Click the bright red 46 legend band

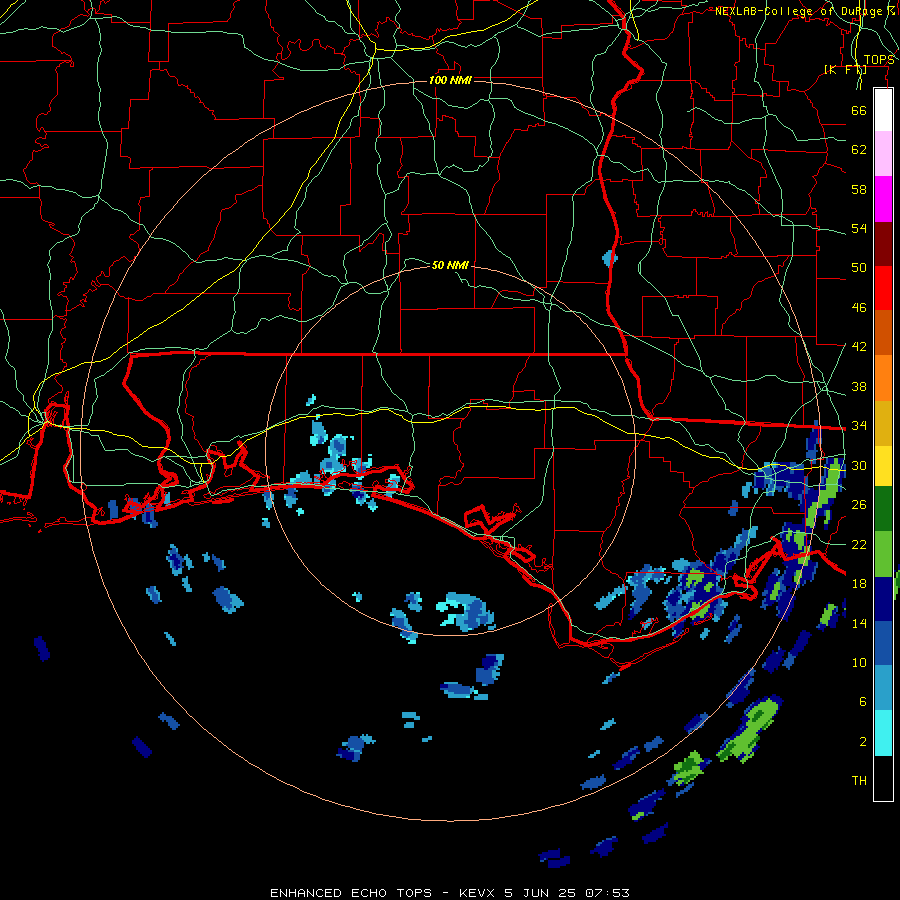[883, 288]
